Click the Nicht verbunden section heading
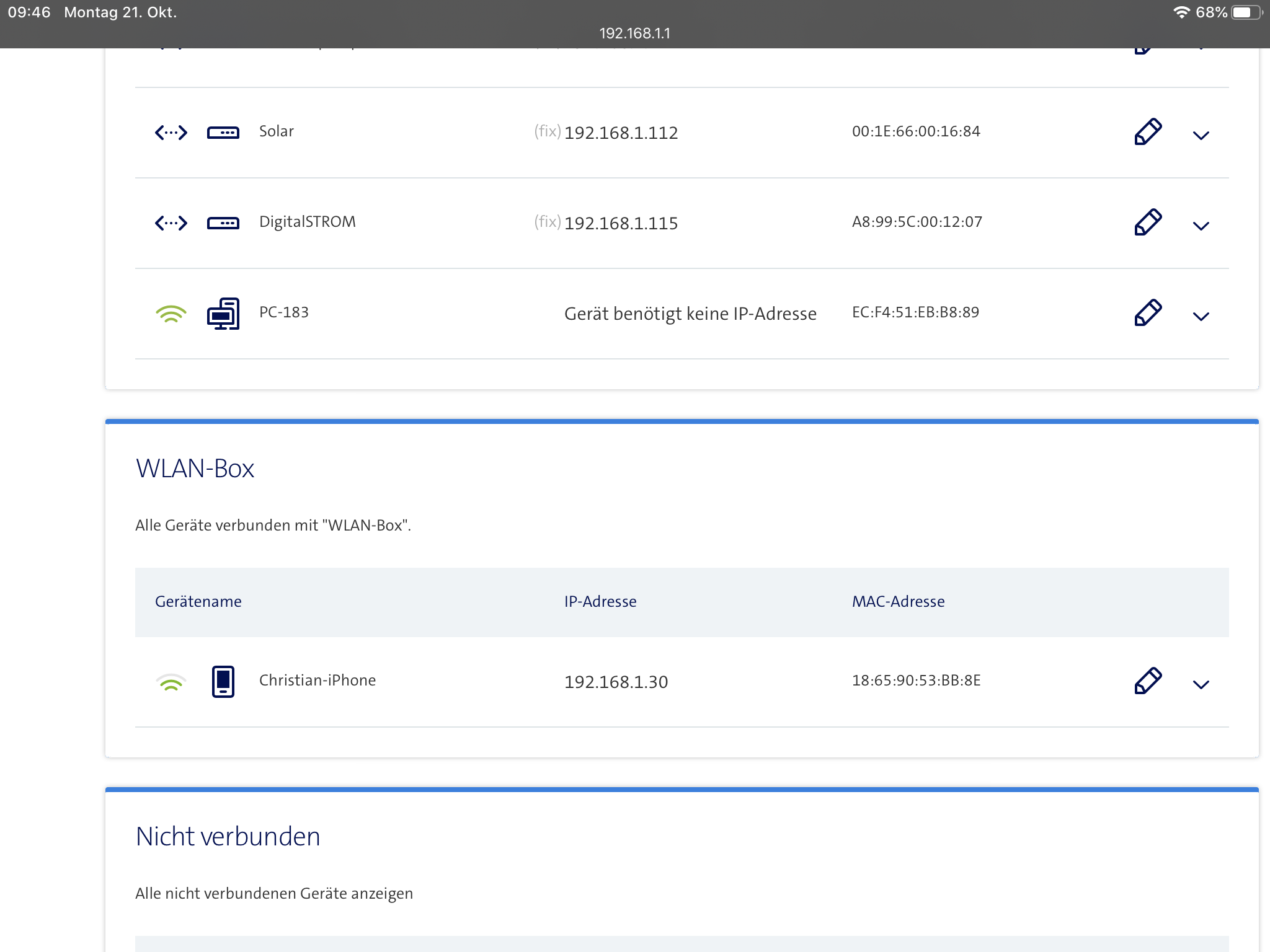 (228, 837)
